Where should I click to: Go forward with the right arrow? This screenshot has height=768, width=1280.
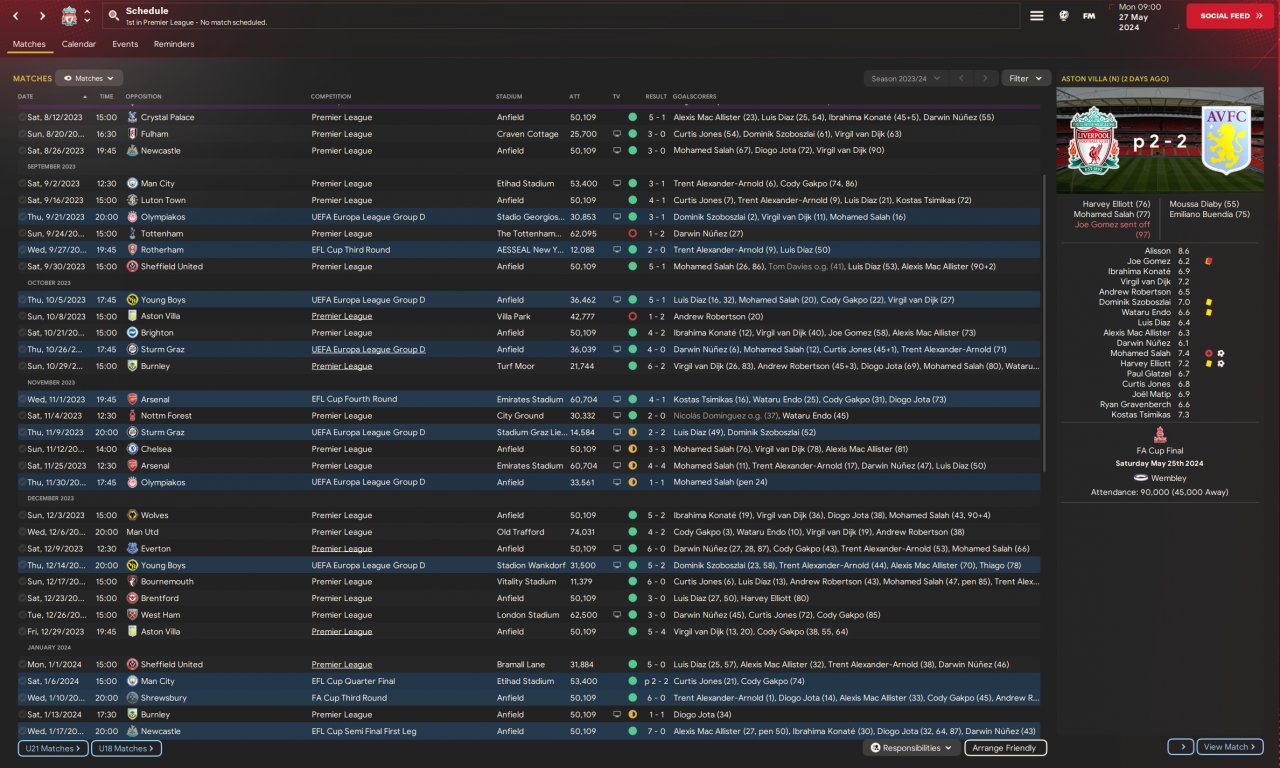click(x=42, y=16)
